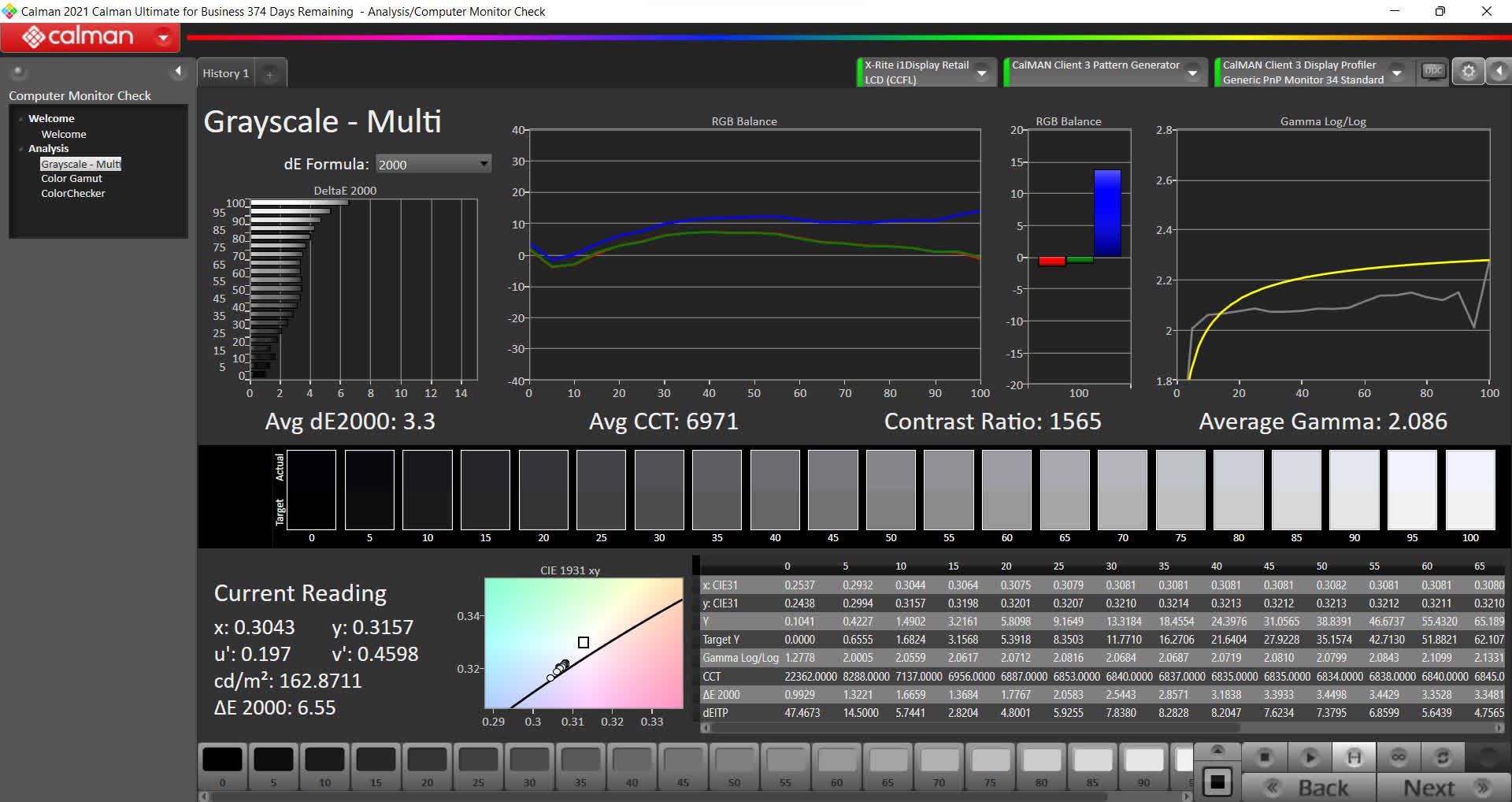Click the add history tab plus icon
The image size is (1512, 802).
[x=269, y=74]
